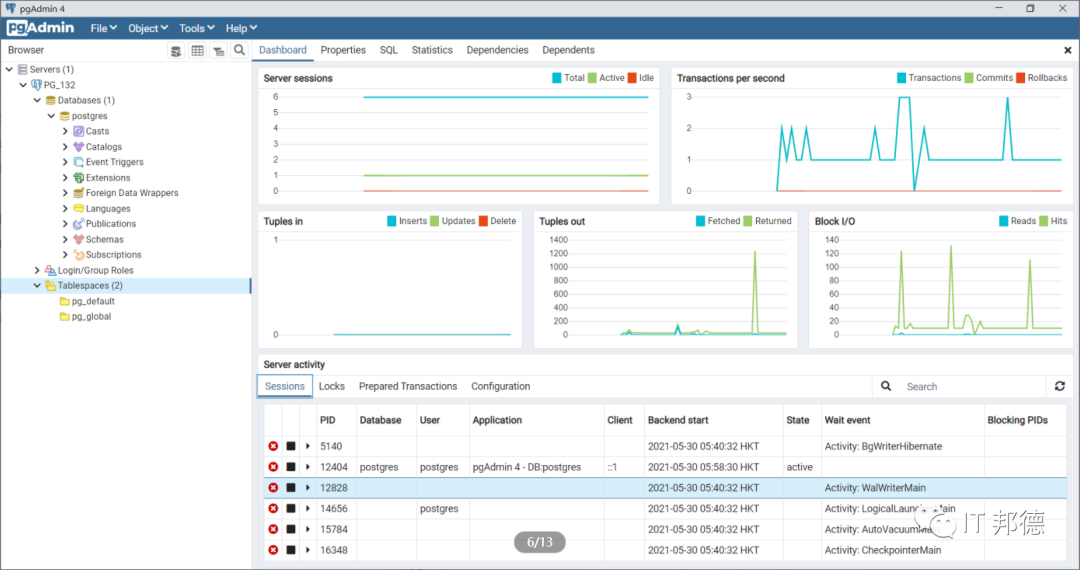1080x570 pixels.
Task: Switch to the Dependencies tab
Action: (x=497, y=50)
